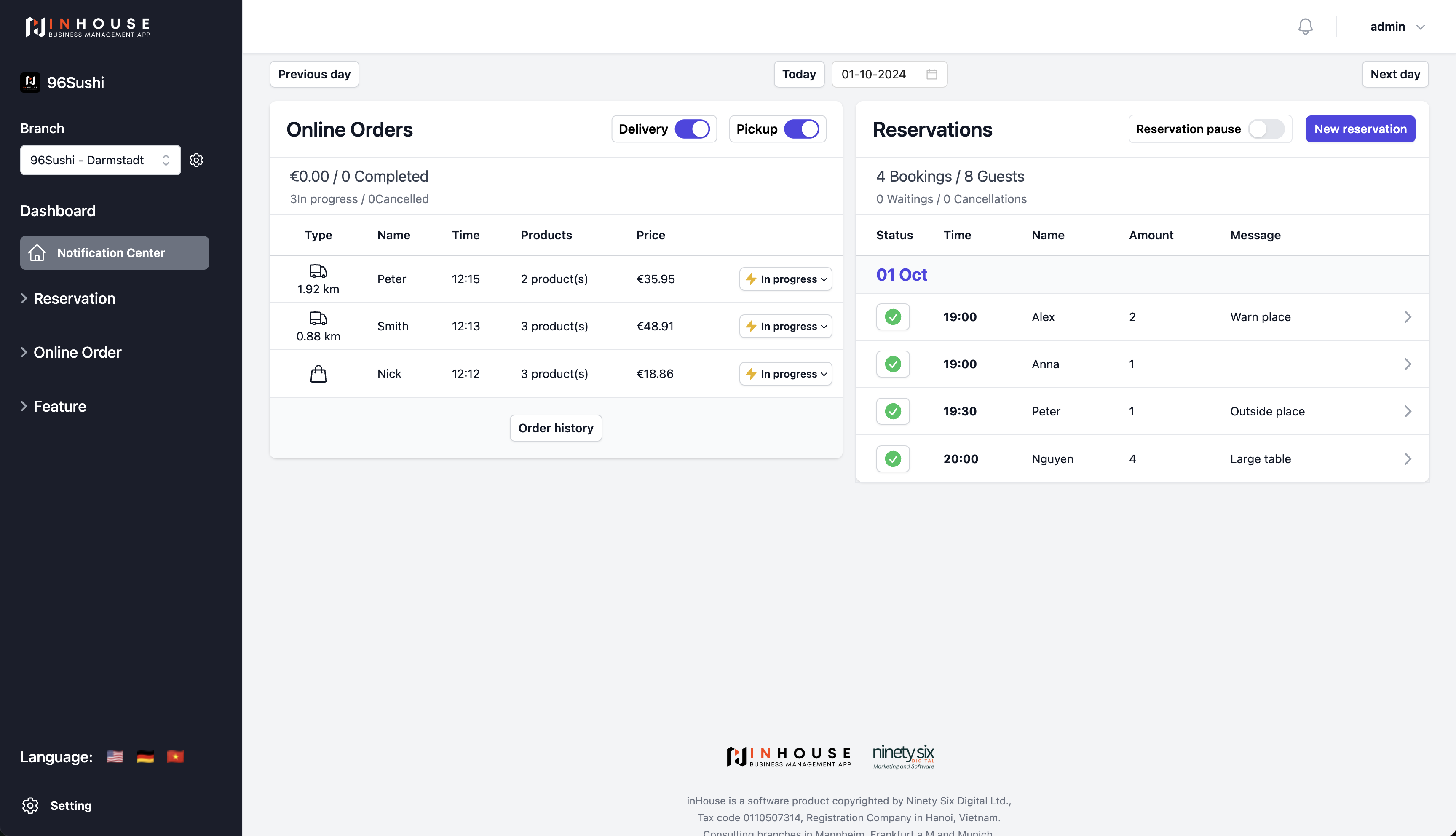
Task: Toggle the Delivery switch off
Action: click(692, 129)
